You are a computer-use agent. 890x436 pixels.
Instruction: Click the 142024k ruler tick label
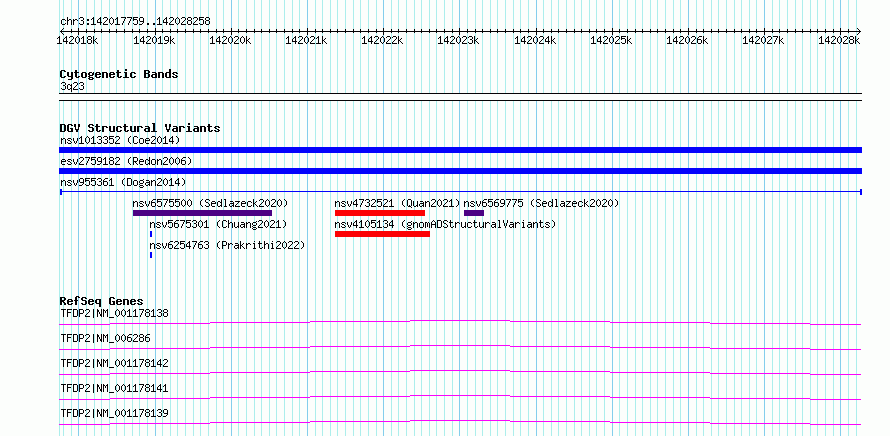535,40
